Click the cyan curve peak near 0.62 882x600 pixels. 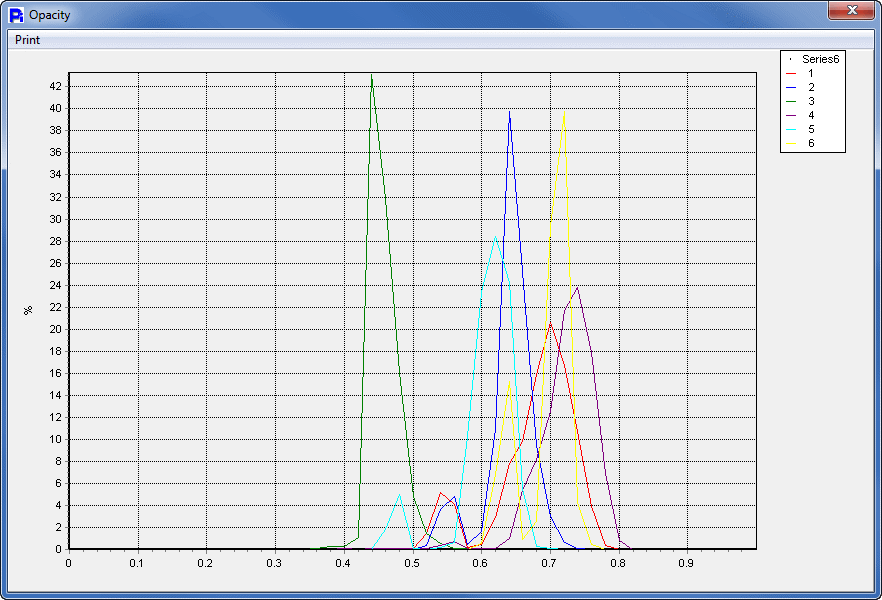(x=495, y=237)
